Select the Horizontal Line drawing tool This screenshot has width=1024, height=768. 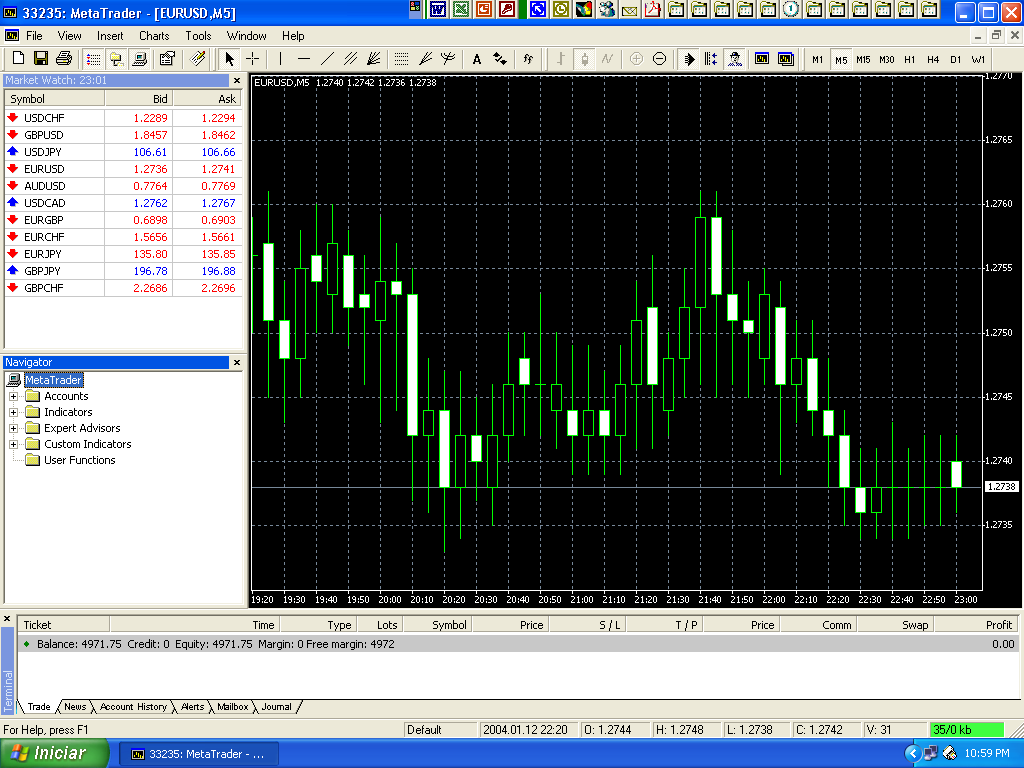(304, 59)
